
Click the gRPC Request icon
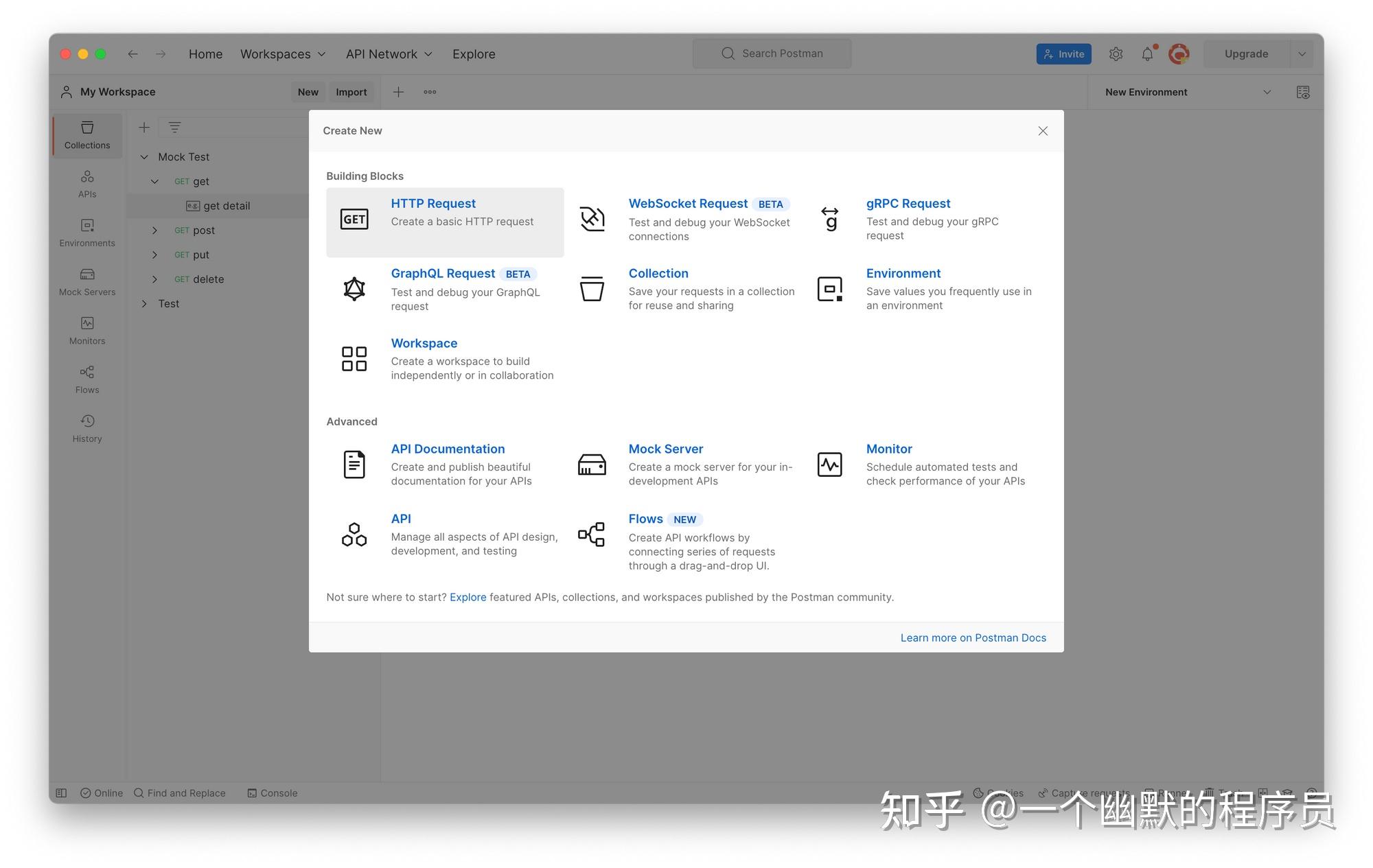click(x=830, y=220)
